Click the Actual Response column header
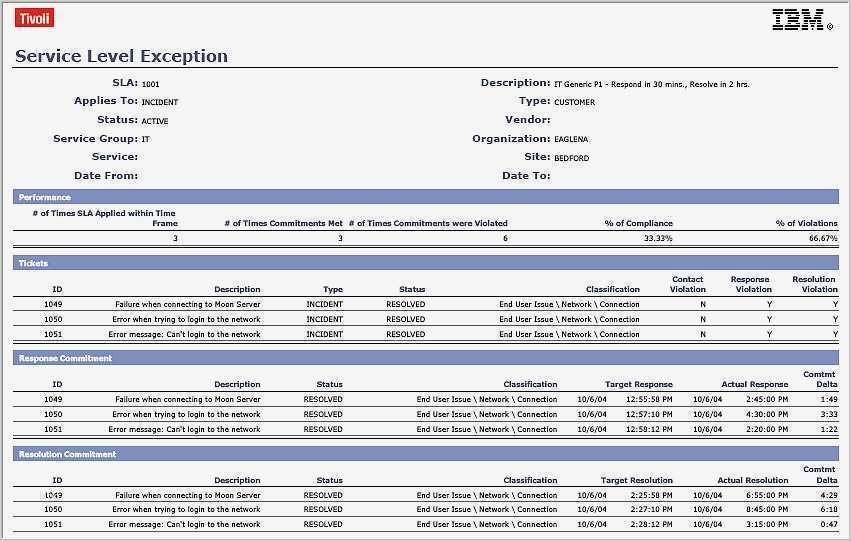 [x=754, y=384]
